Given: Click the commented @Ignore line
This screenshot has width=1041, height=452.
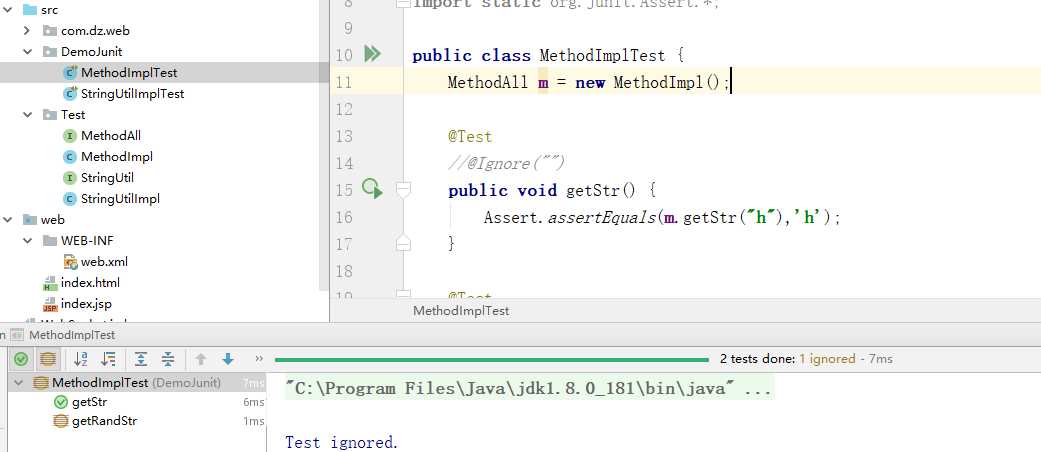Looking at the screenshot, I should pyautogui.click(x=506, y=163).
